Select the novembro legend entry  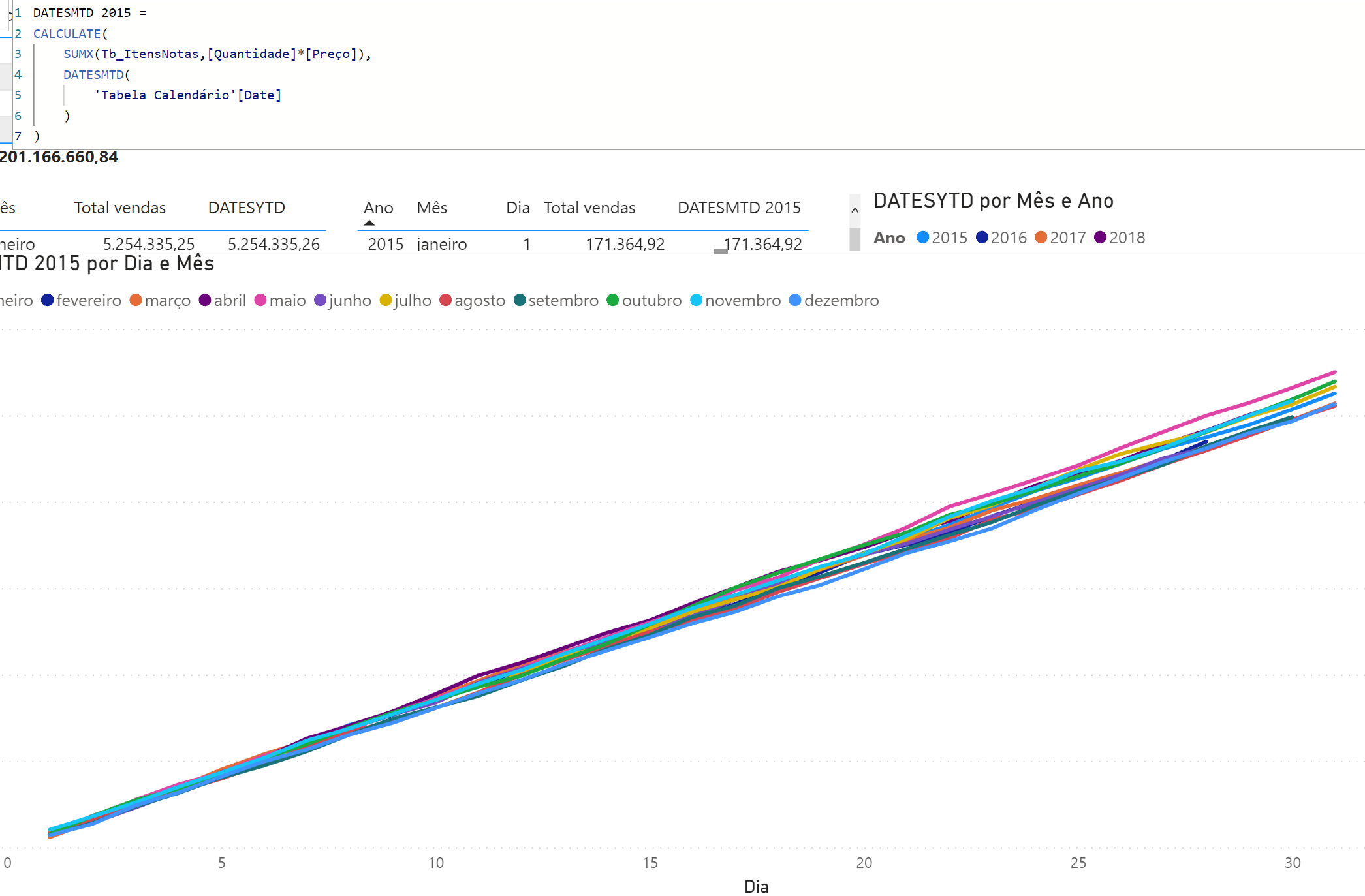[x=736, y=300]
